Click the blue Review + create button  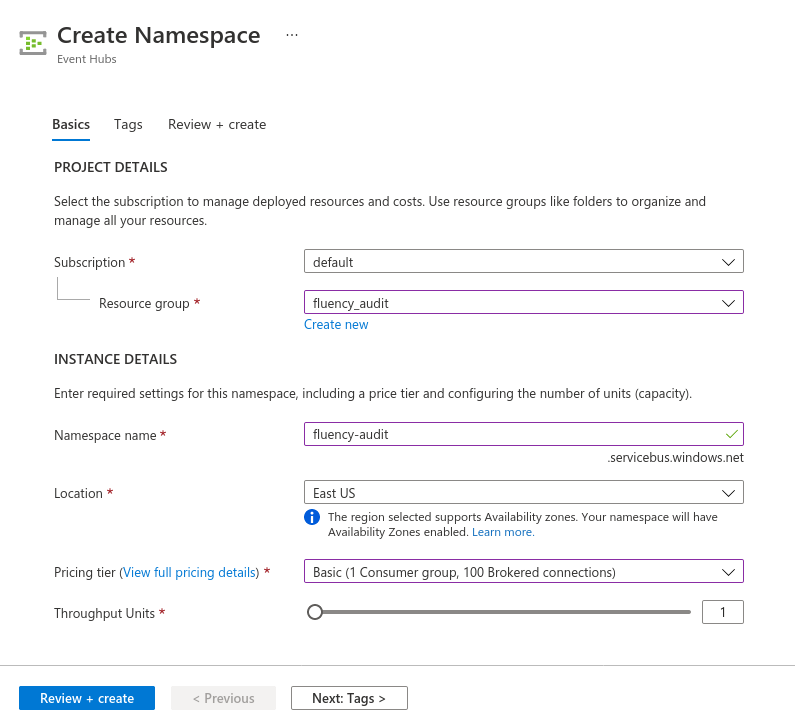(x=87, y=698)
